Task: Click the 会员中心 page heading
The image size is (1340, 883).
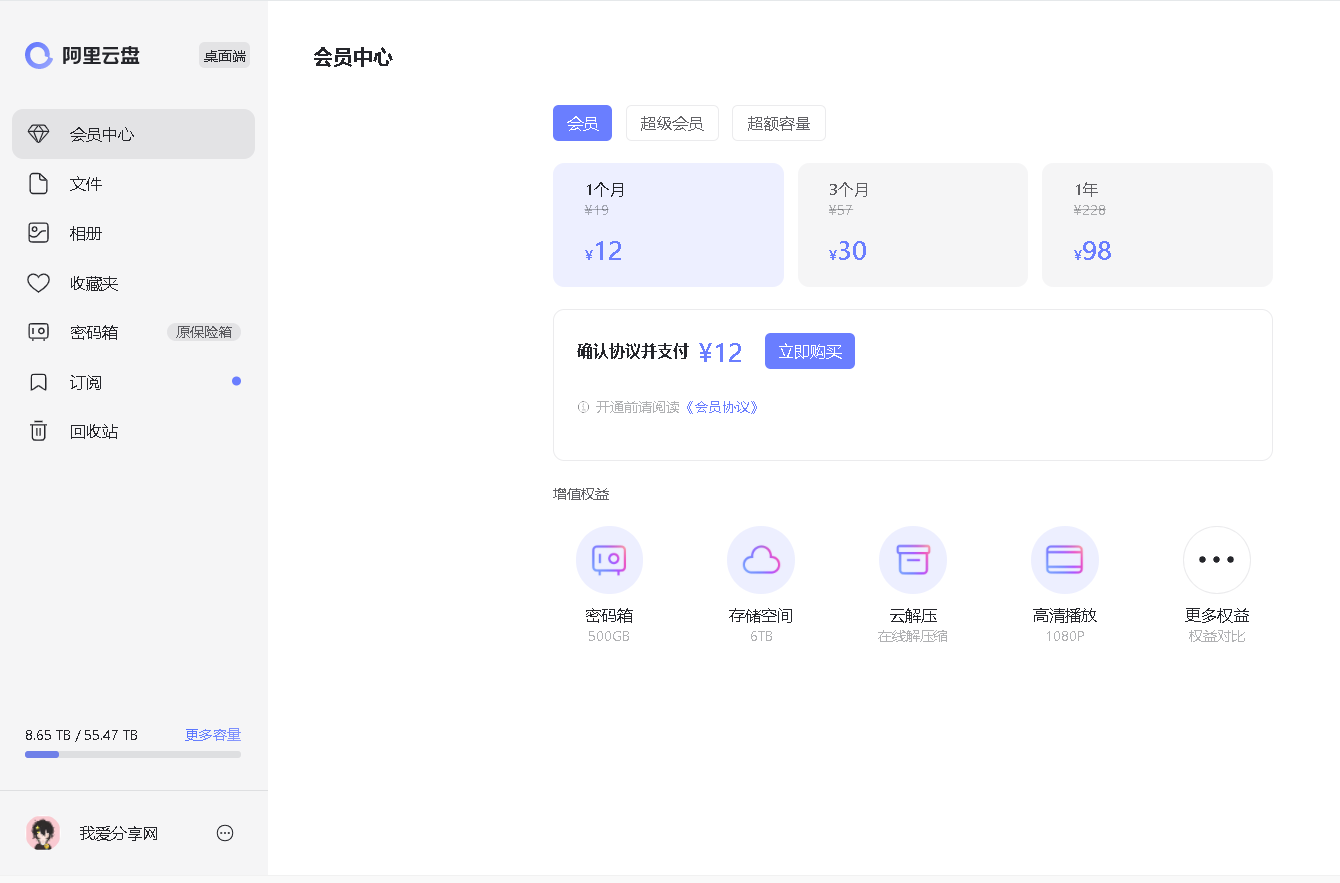Action: (x=353, y=57)
